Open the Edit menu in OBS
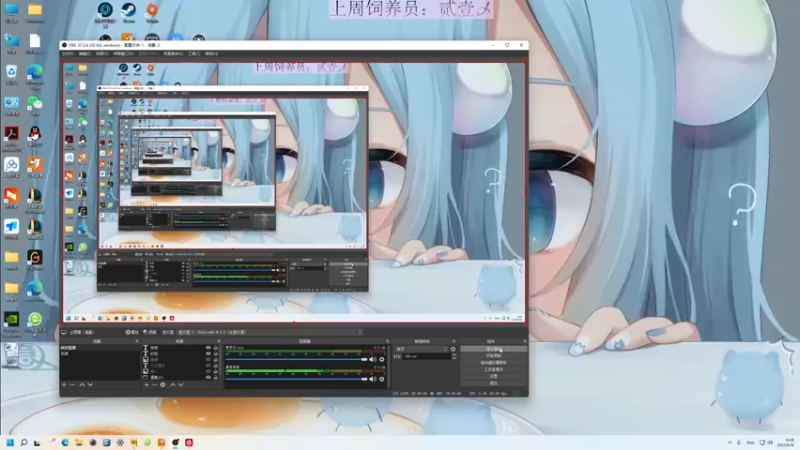This screenshot has width=800, height=450. point(85,53)
